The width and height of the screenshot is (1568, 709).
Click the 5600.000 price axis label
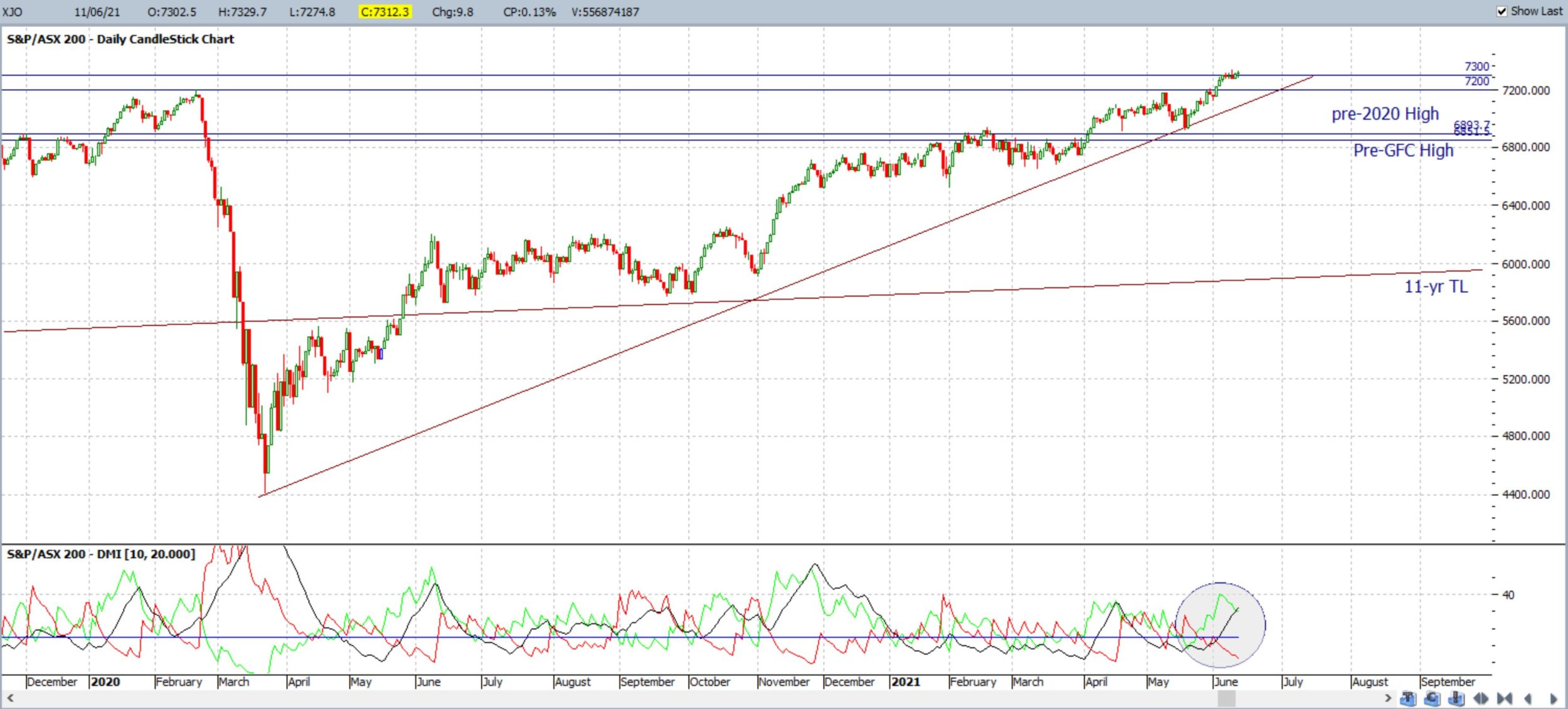point(1525,321)
